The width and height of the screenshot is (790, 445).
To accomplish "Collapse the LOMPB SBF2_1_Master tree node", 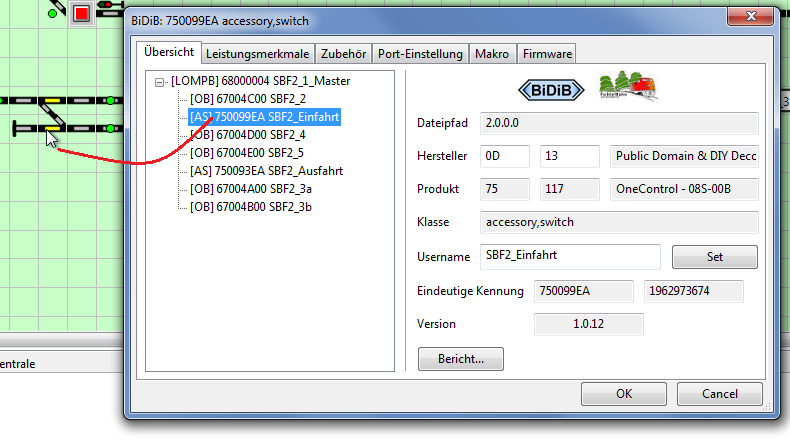I will pos(160,81).
